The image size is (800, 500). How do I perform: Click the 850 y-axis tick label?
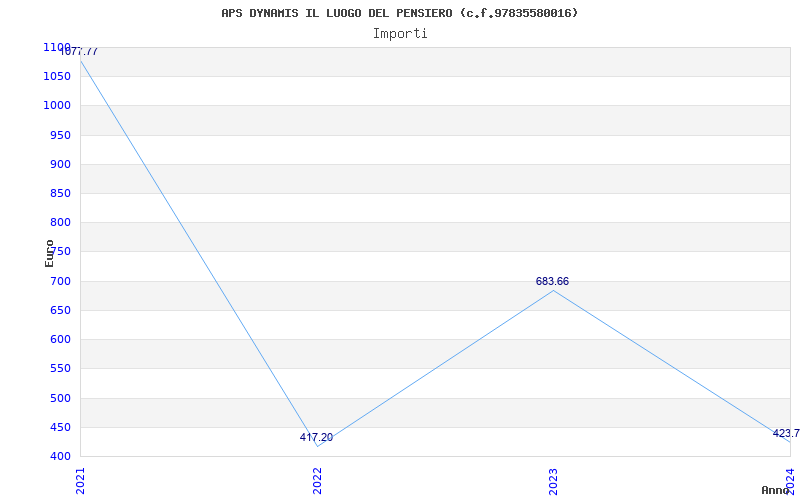point(60,193)
